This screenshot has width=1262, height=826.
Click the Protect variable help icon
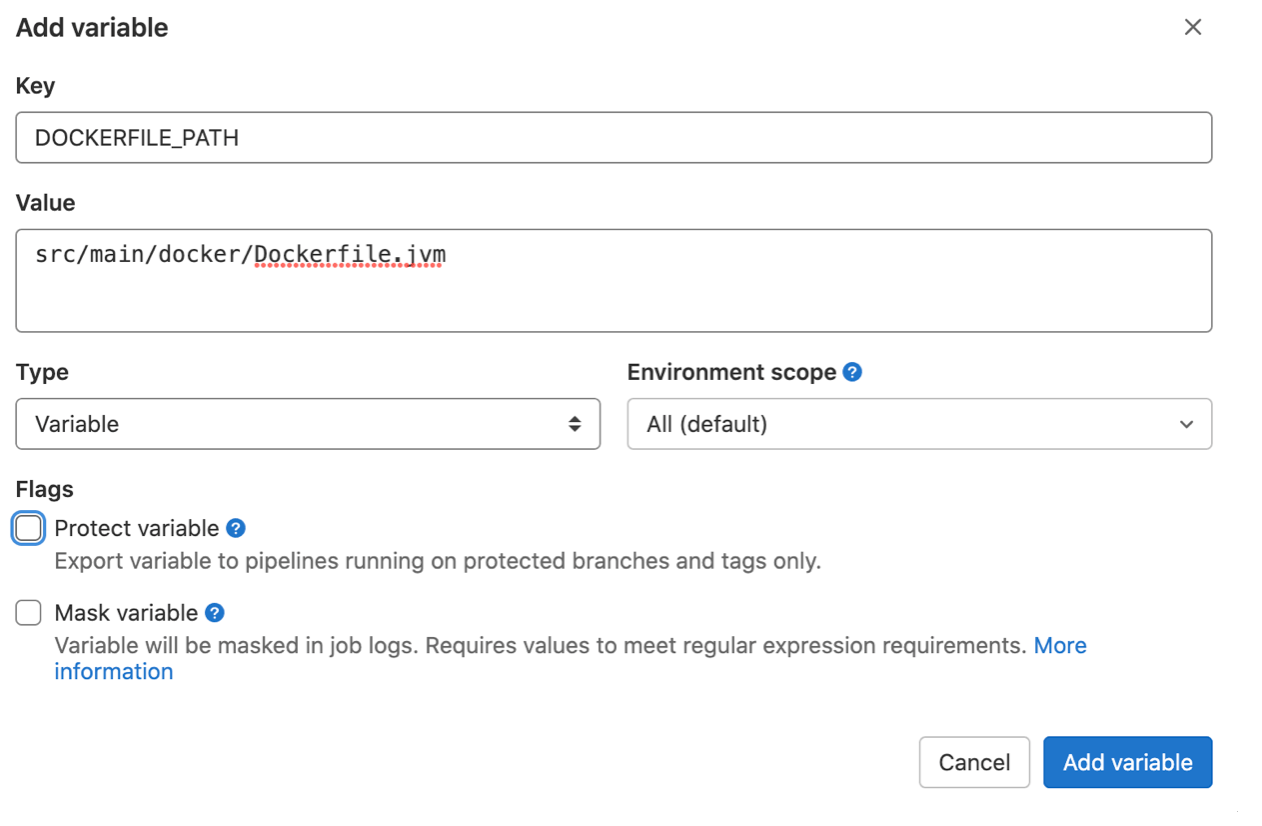(235, 528)
